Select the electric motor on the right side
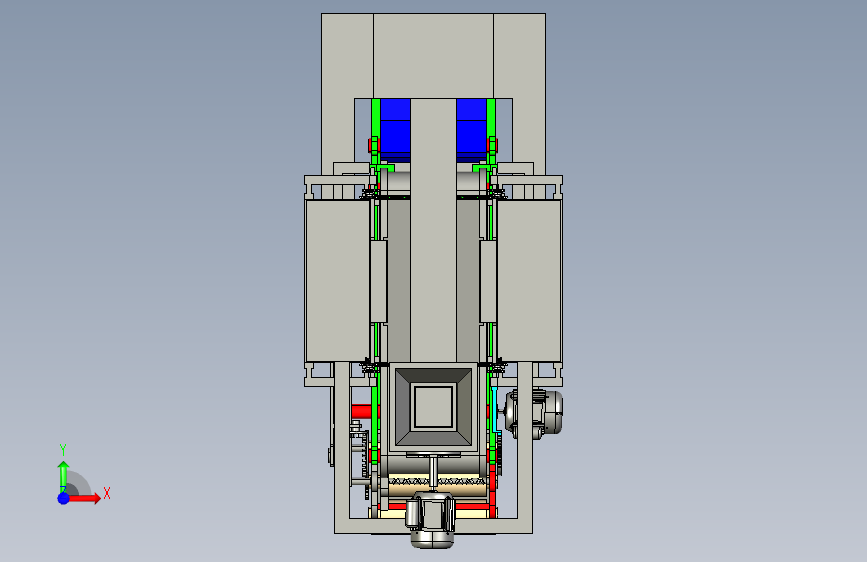This screenshot has width=867, height=562. coord(533,412)
